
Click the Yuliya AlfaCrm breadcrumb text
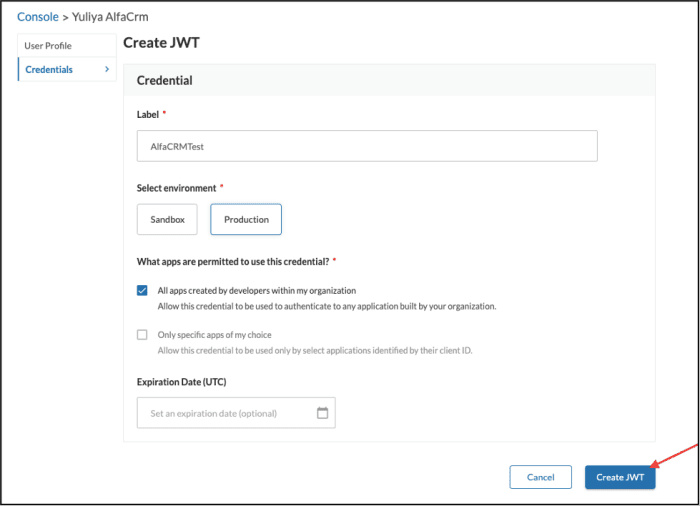click(x=110, y=17)
